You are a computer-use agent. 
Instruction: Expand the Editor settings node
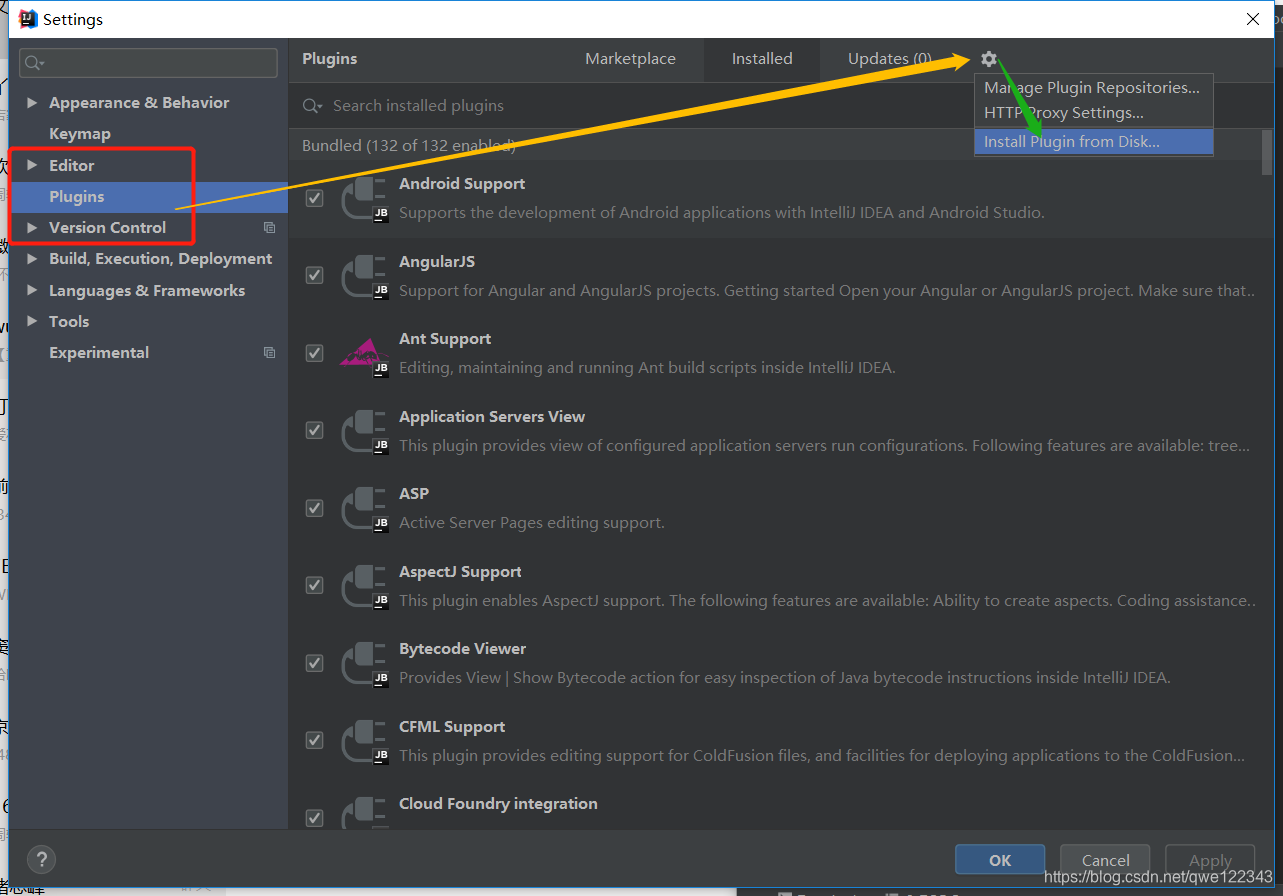(x=32, y=165)
